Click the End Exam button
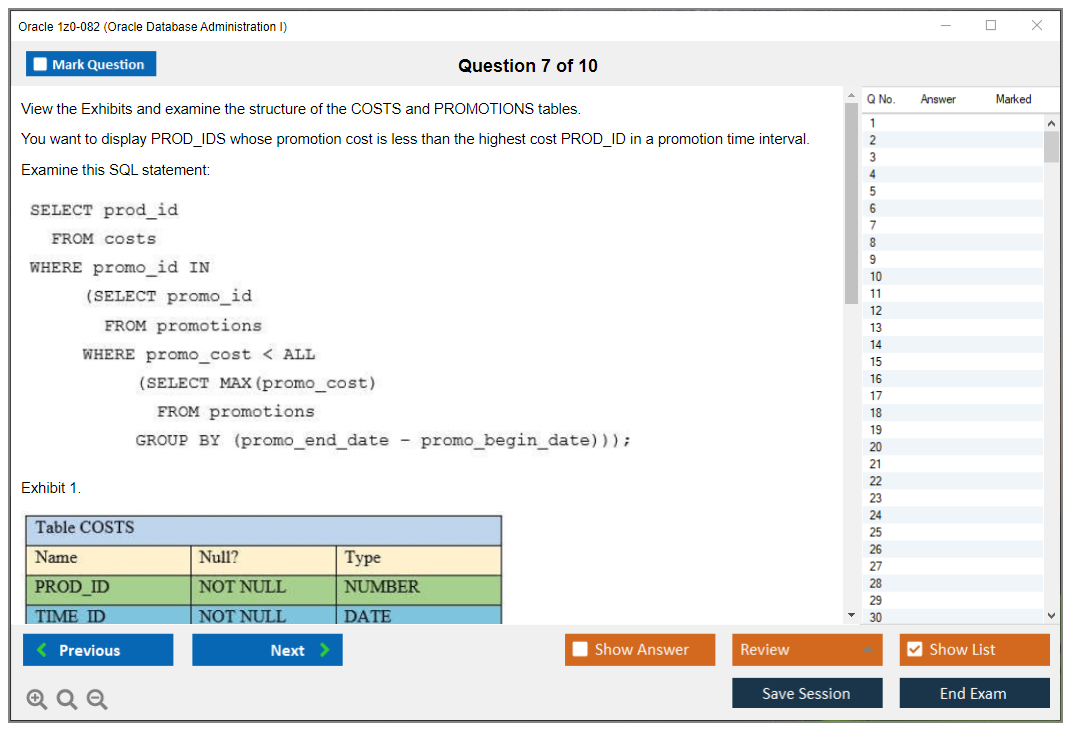 pyautogui.click(x=974, y=693)
